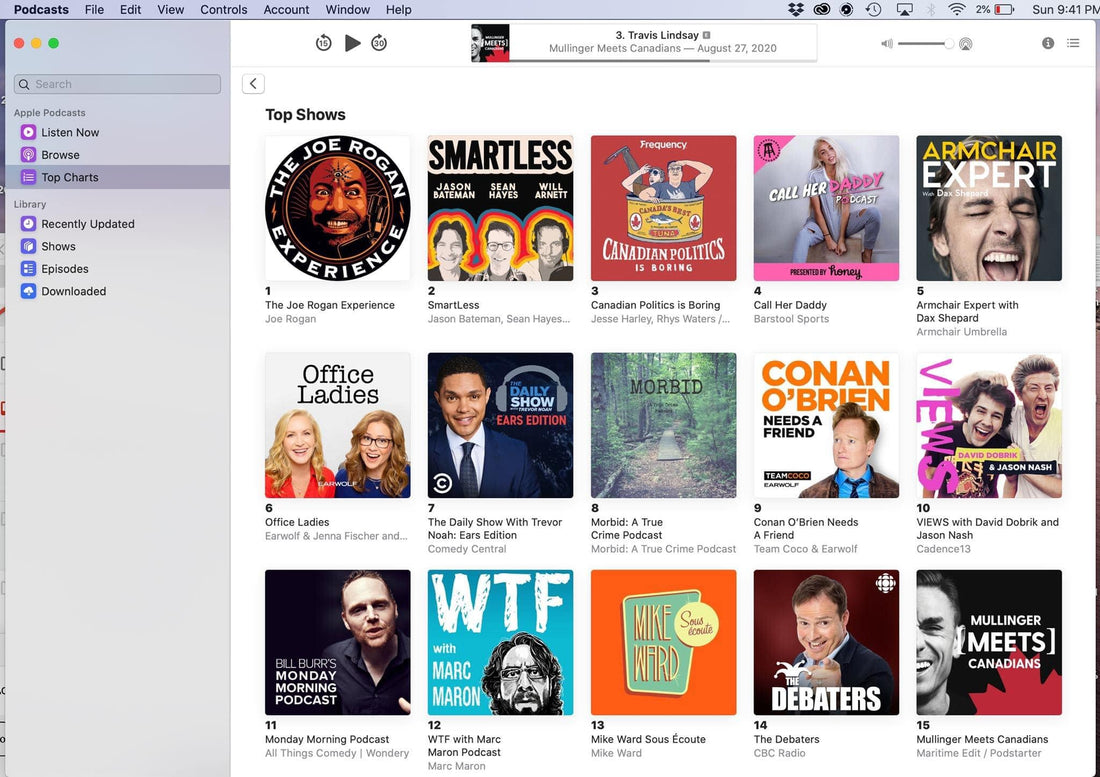
Task: Click the Search field
Action: tap(118, 84)
